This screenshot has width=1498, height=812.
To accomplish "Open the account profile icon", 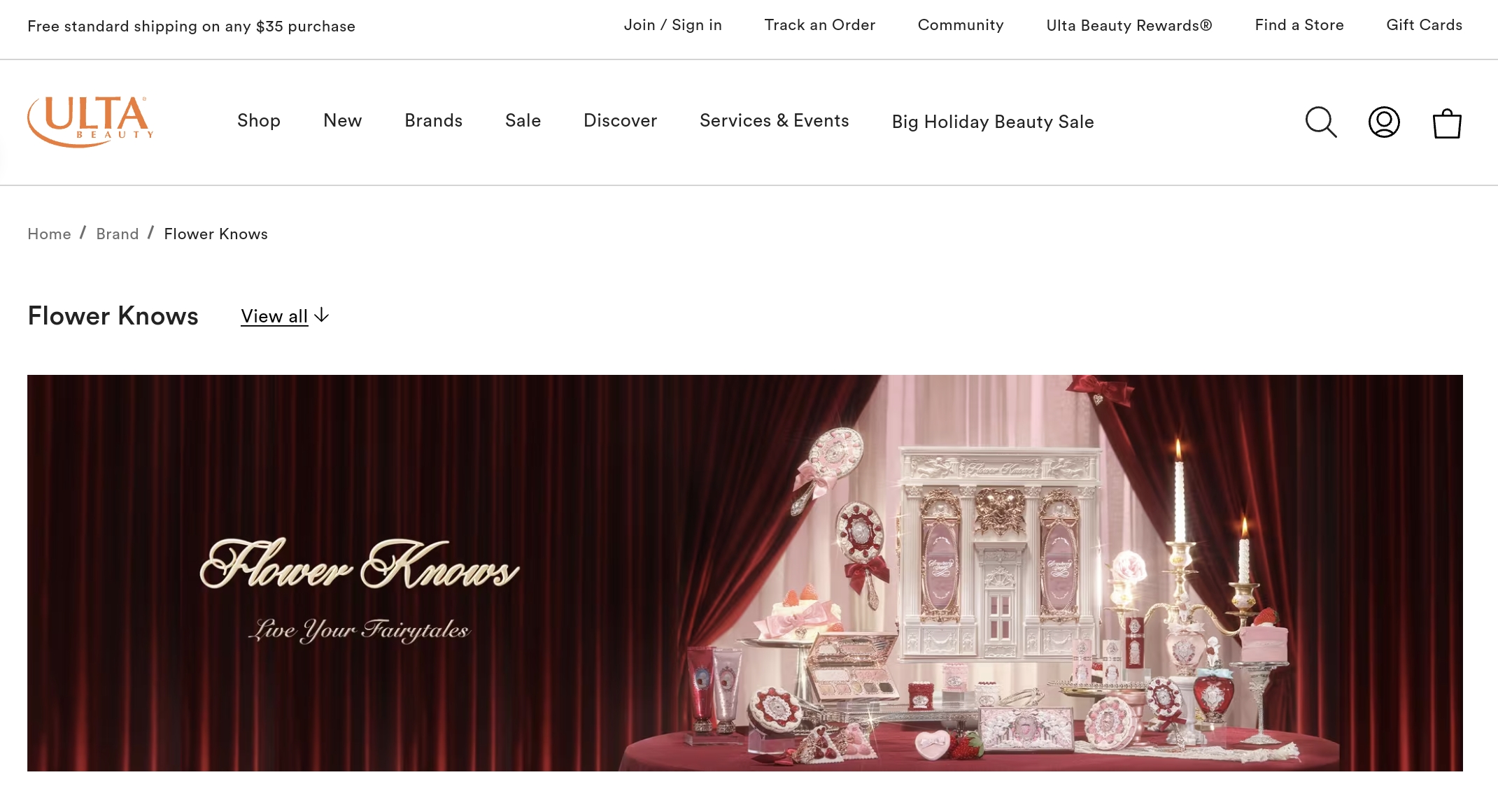I will coord(1384,122).
